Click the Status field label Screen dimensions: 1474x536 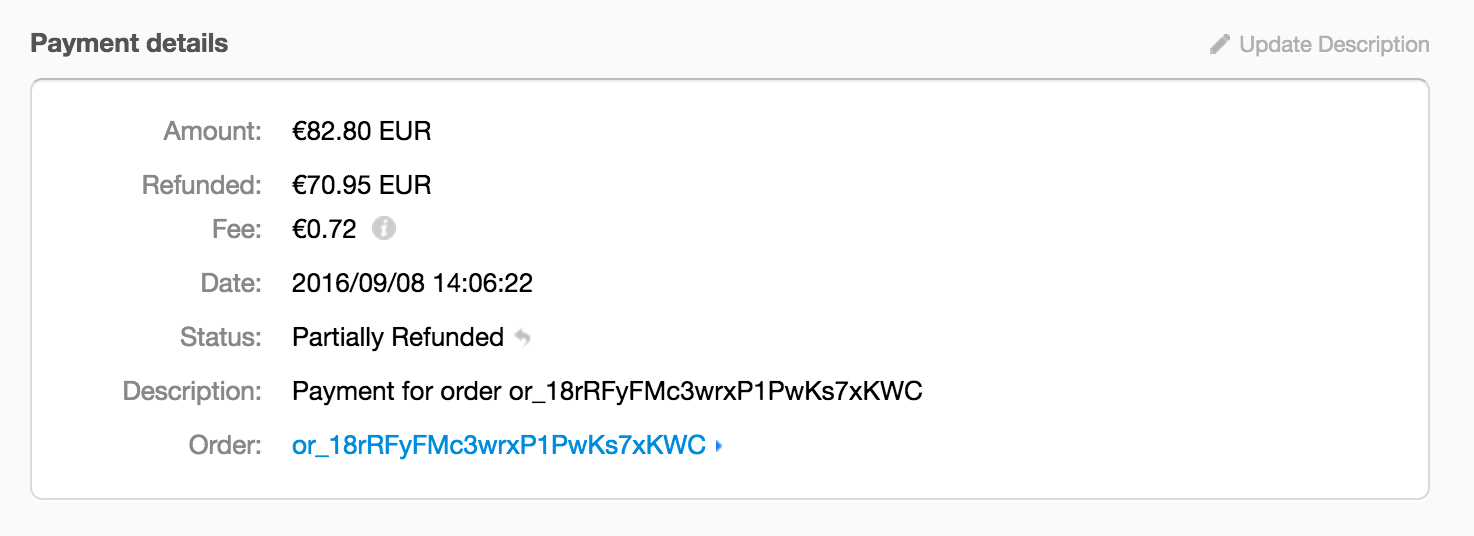point(220,337)
